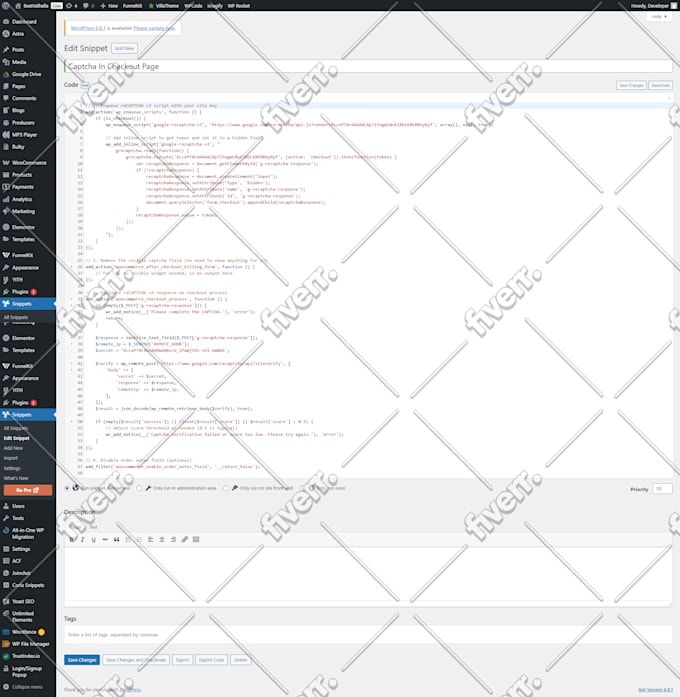Open Import in the Snippets submenu
The height and width of the screenshot is (697, 680).
tap(11, 458)
